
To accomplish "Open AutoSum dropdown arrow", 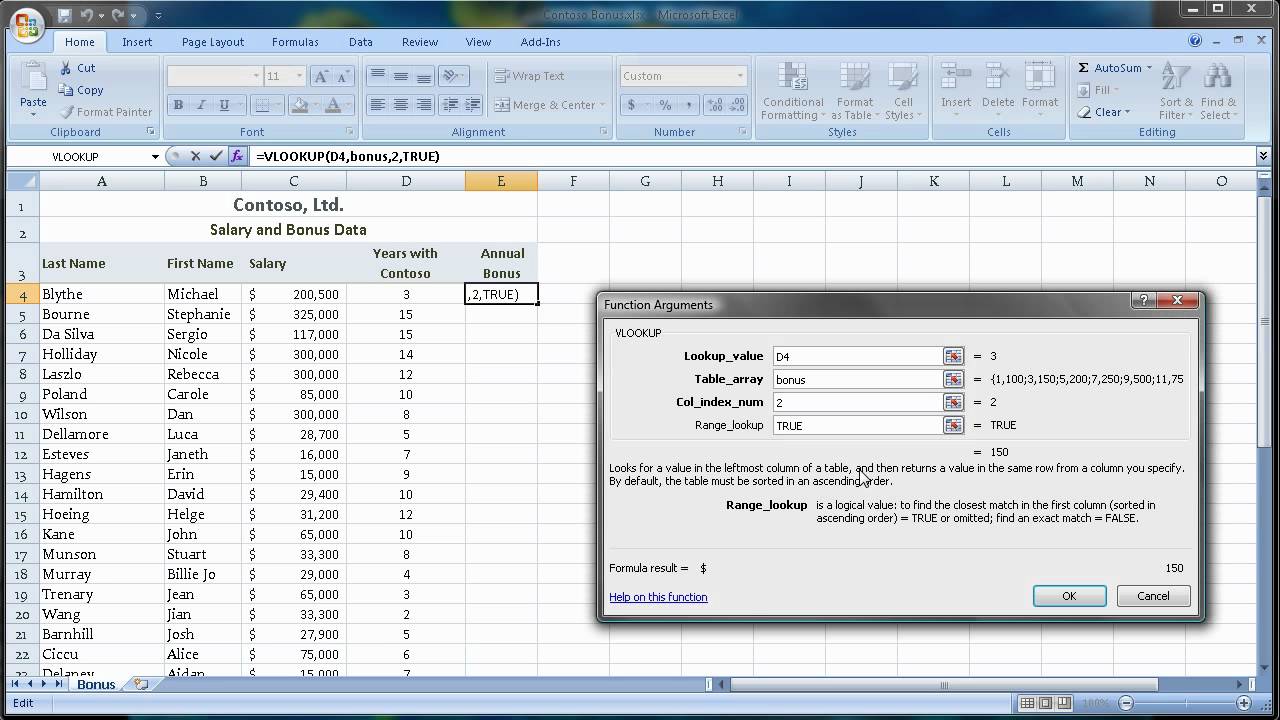I will coord(1149,68).
